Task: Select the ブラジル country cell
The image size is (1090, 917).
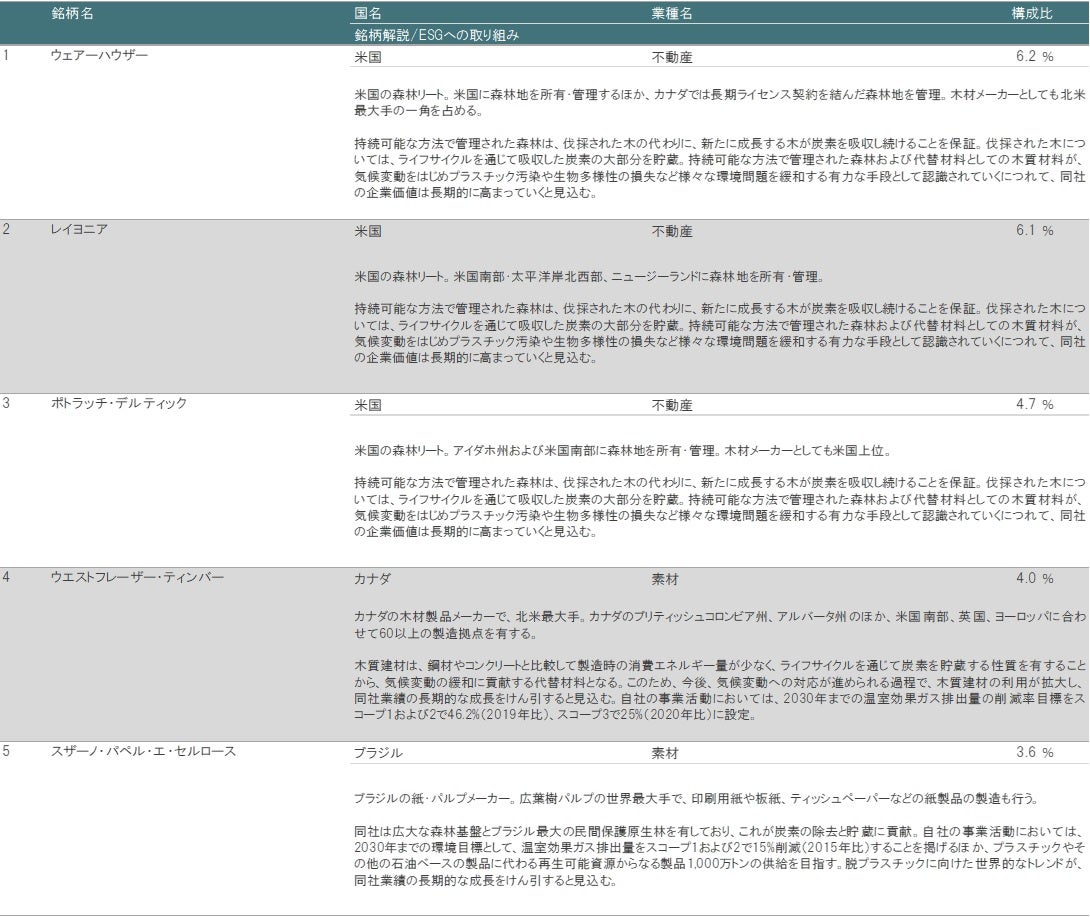Action: pos(378,753)
